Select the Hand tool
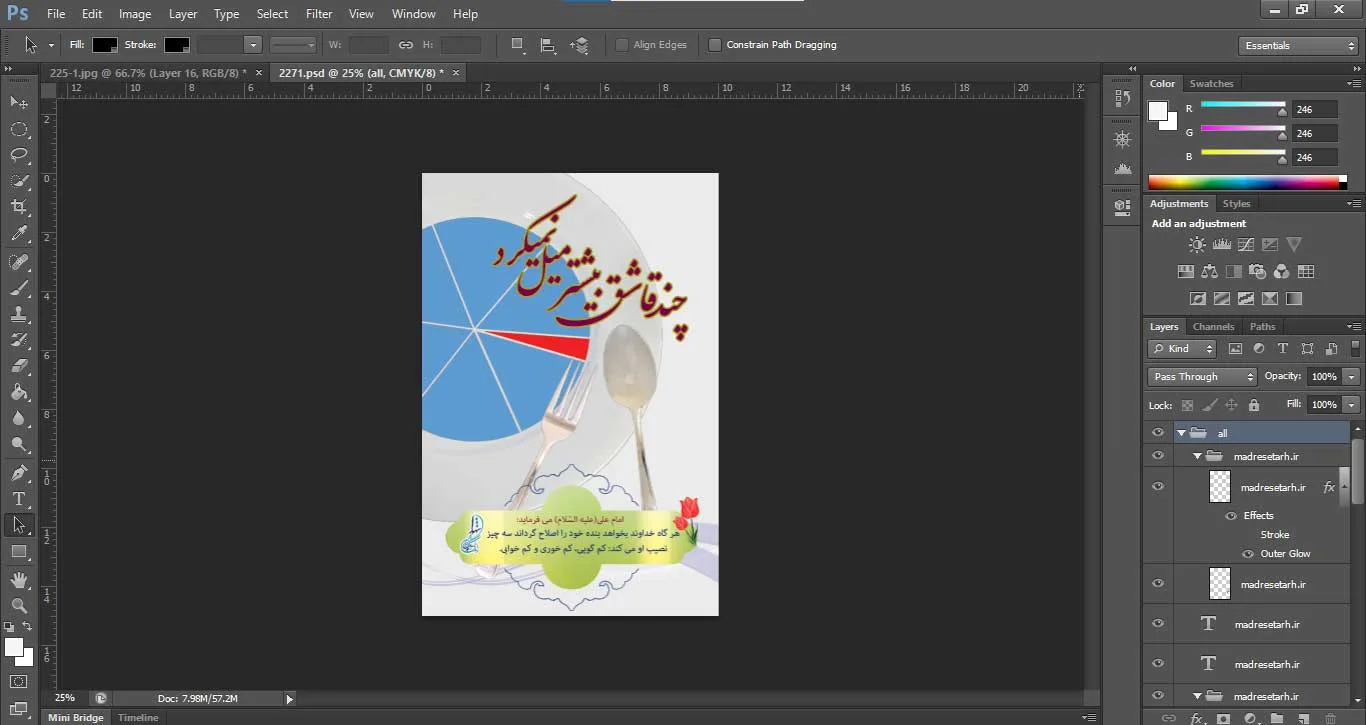 (x=19, y=579)
